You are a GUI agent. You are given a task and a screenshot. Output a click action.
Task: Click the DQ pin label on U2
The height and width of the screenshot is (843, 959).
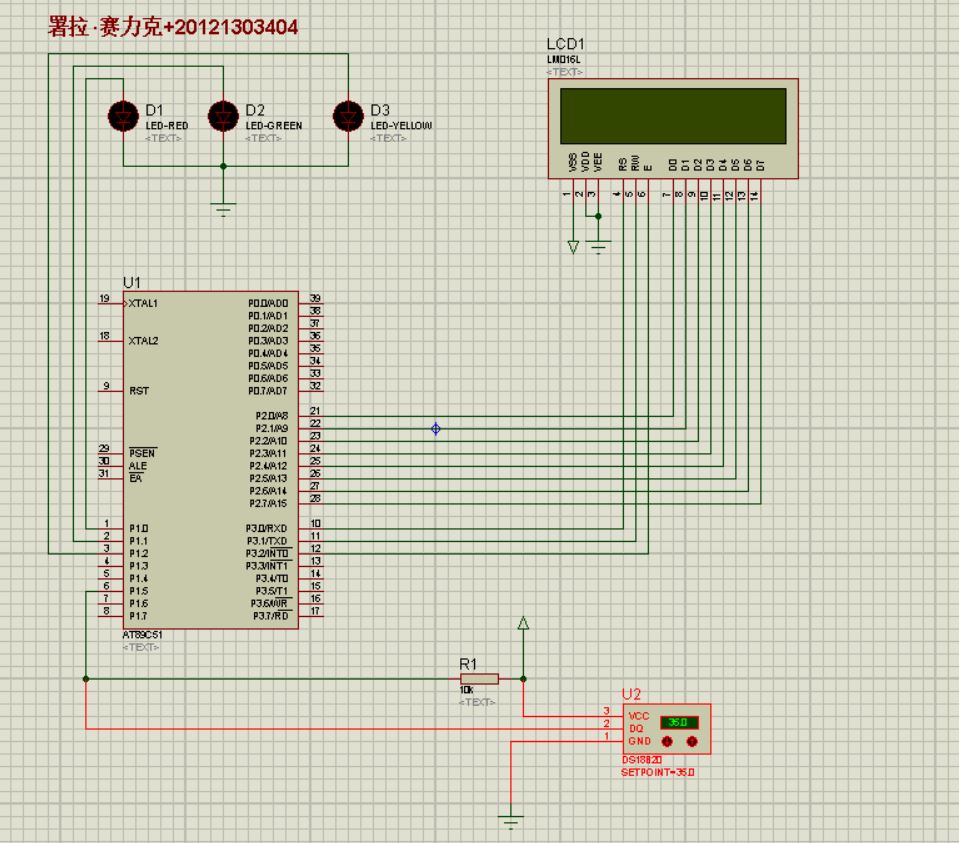pyautogui.click(x=636, y=729)
